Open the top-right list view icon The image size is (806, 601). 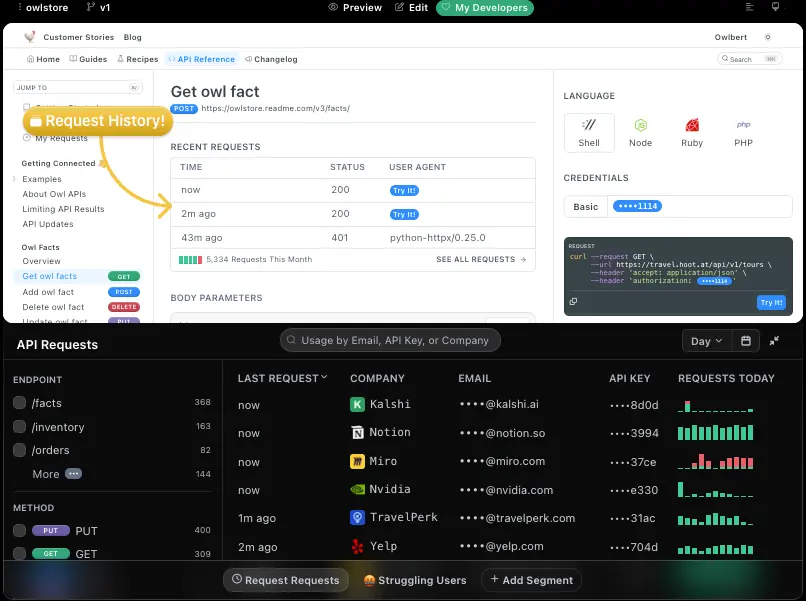pyautogui.click(x=749, y=7)
